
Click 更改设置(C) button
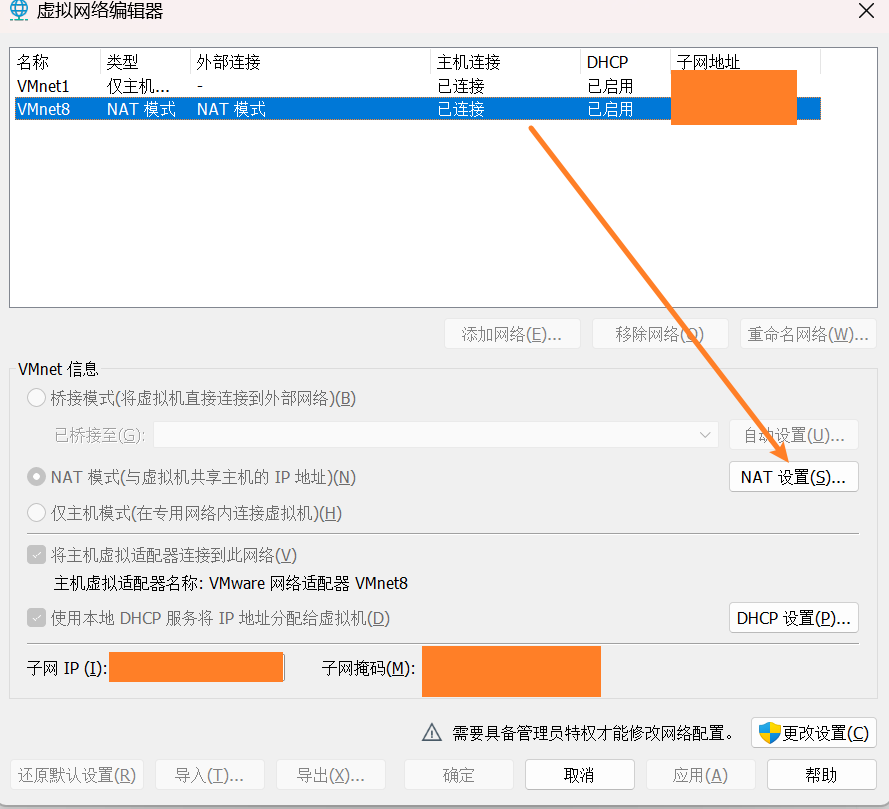click(814, 732)
